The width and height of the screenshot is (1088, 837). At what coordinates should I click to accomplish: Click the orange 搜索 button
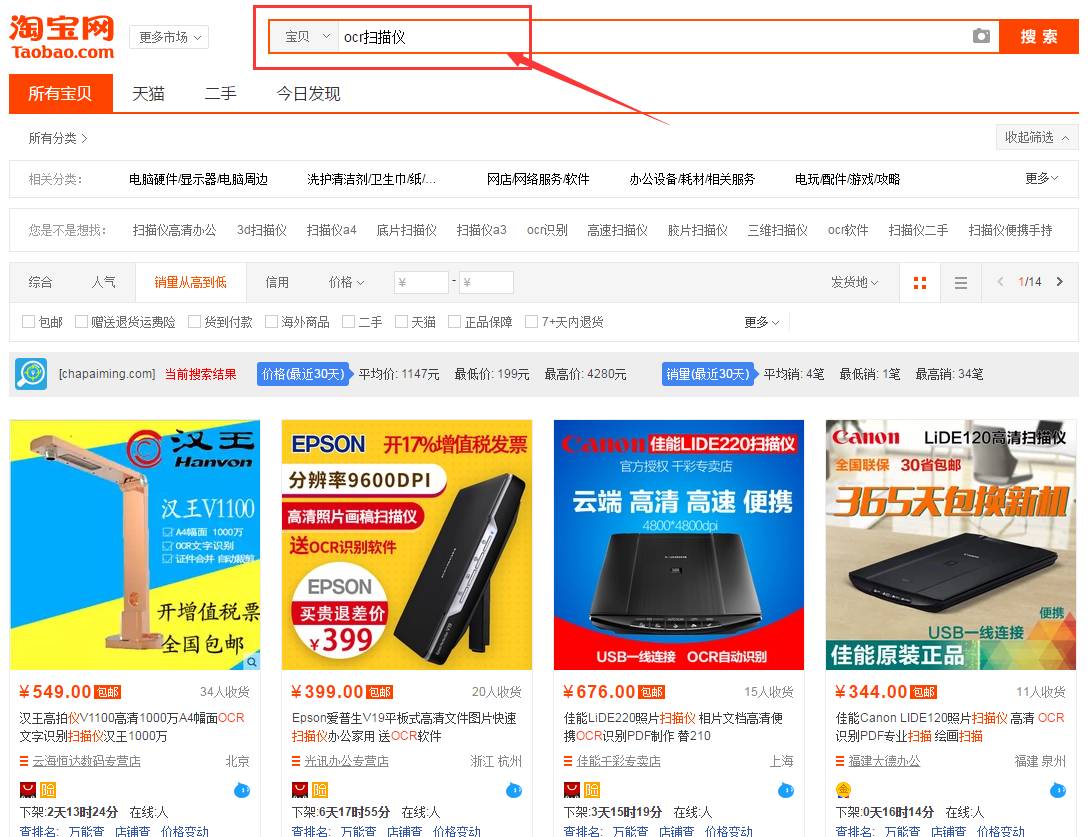[x=1039, y=37]
